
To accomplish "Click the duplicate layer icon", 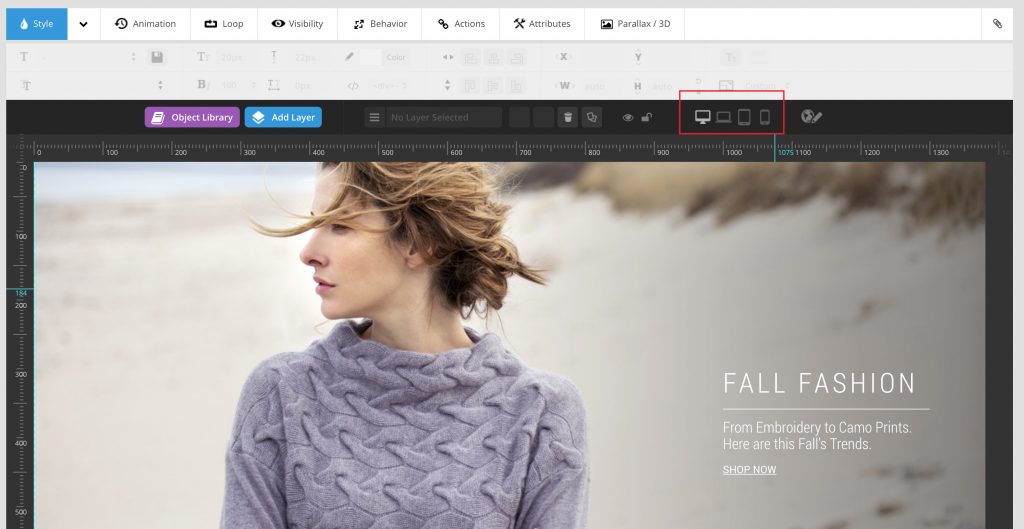I will pyautogui.click(x=592, y=118).
